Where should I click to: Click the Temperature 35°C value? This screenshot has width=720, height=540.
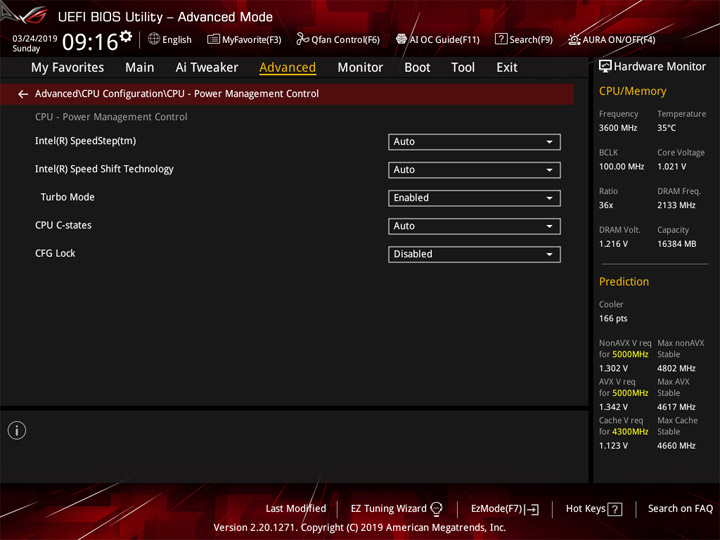[x=666, y=128]
